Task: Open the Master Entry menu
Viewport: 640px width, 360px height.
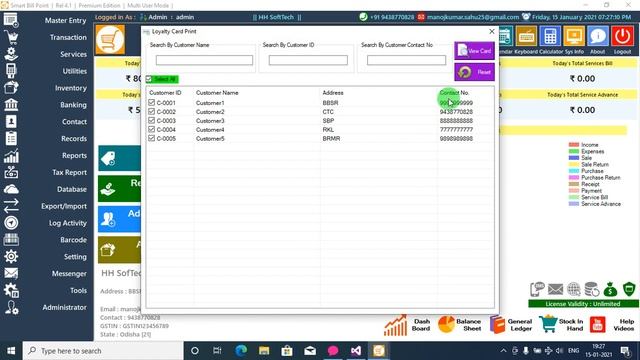Action: (x=65, y=20)
